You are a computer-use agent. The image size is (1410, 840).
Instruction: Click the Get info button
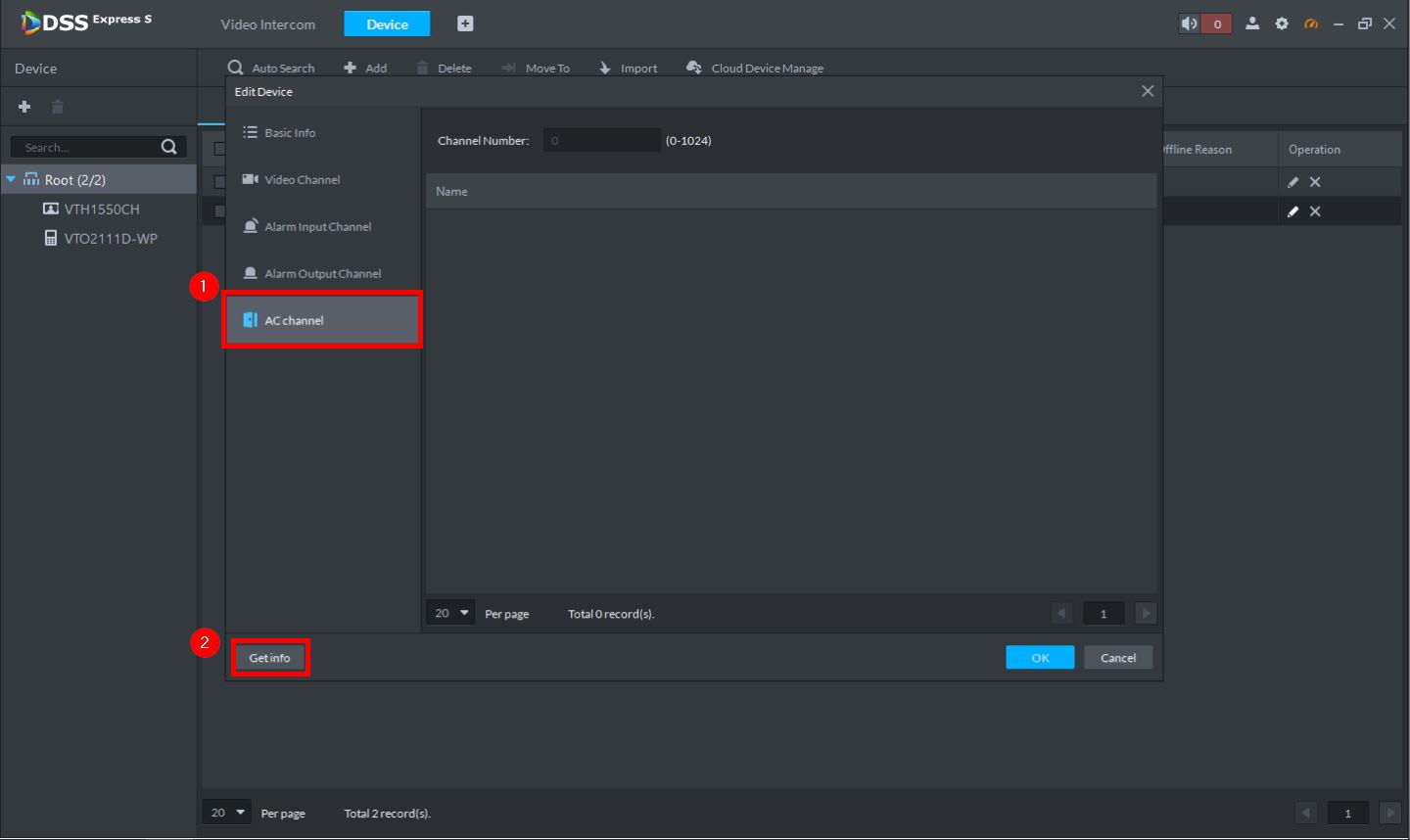[x=269, y=658]
